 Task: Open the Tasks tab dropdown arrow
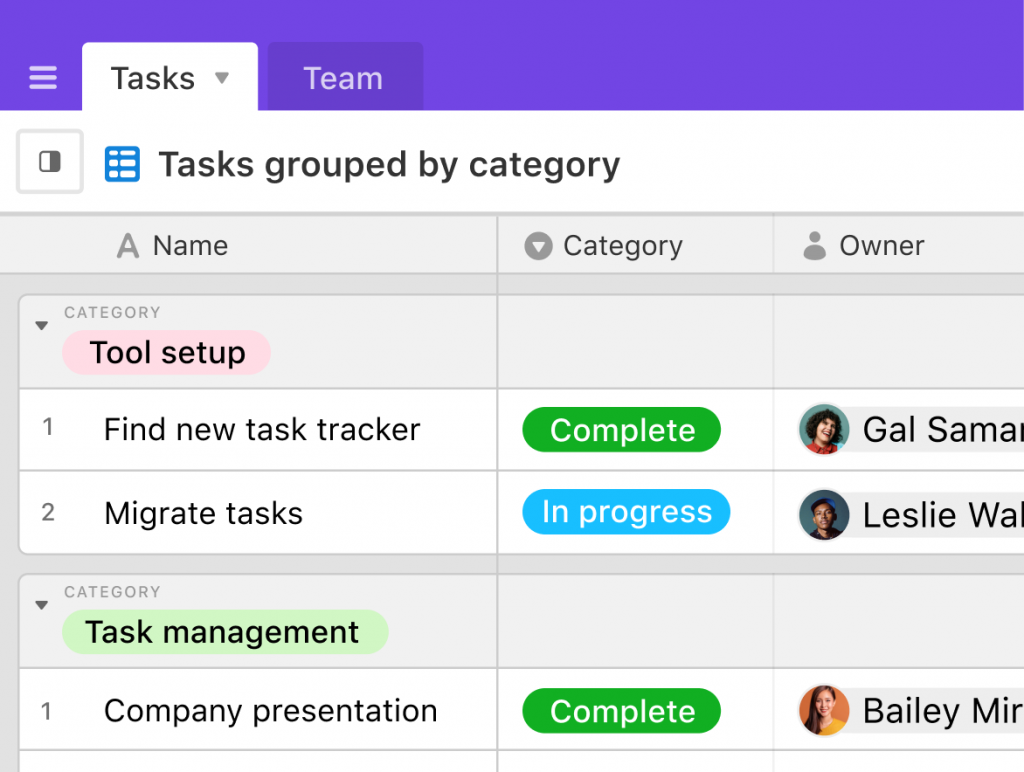(222, 78)
